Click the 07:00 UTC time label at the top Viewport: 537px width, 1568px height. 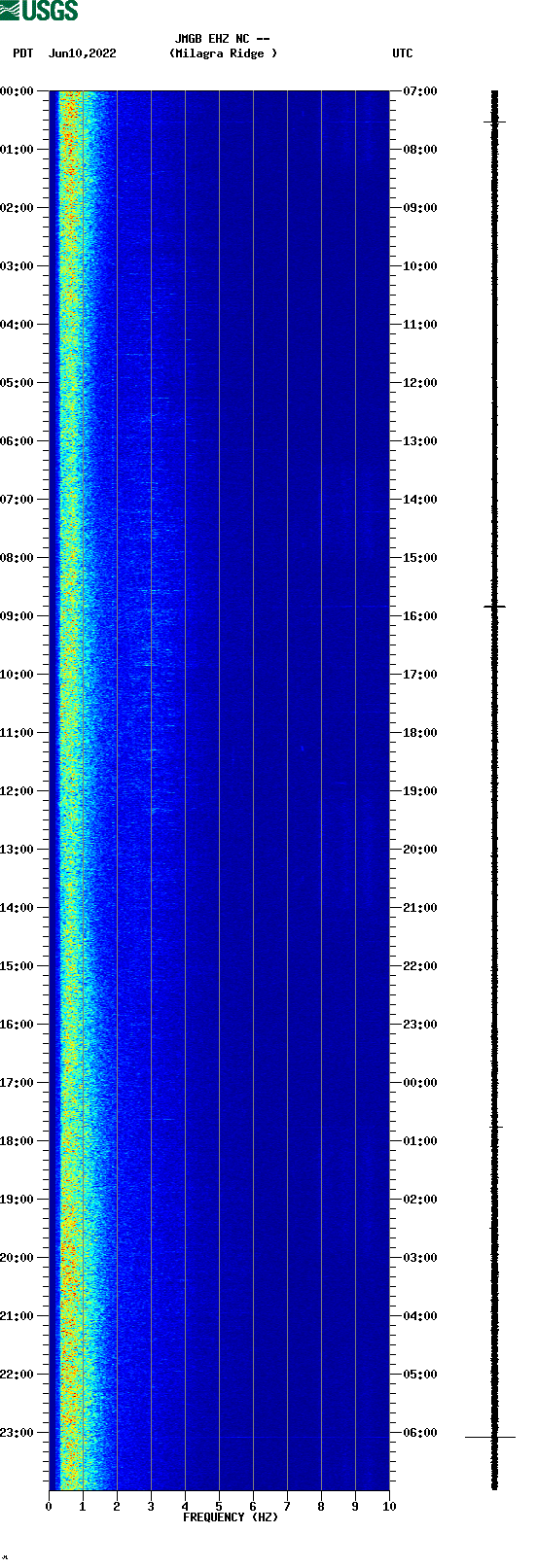[x=420, y=91]
